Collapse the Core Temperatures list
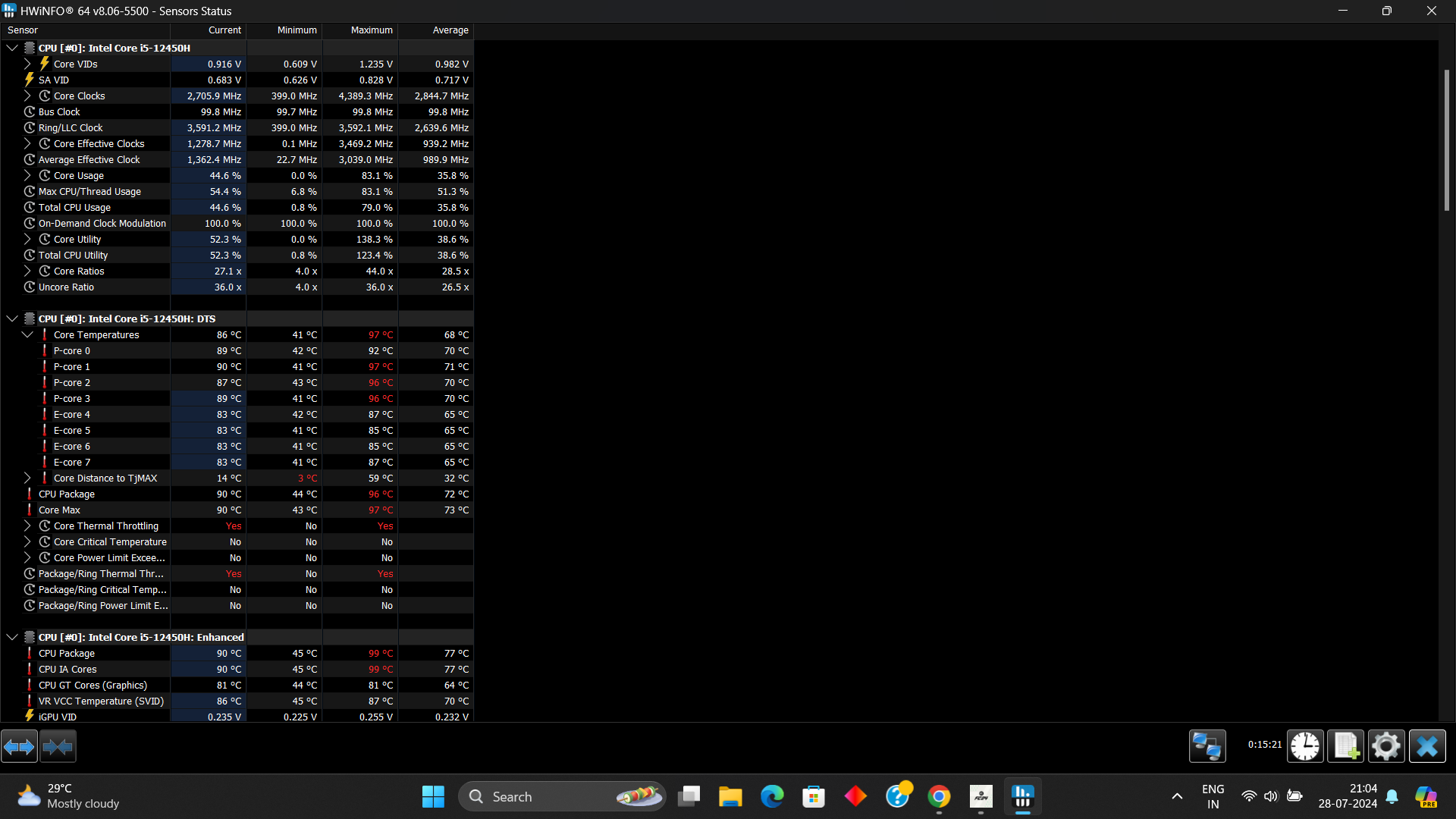Viewport: 1456px width, 819px height. point(27,334)
